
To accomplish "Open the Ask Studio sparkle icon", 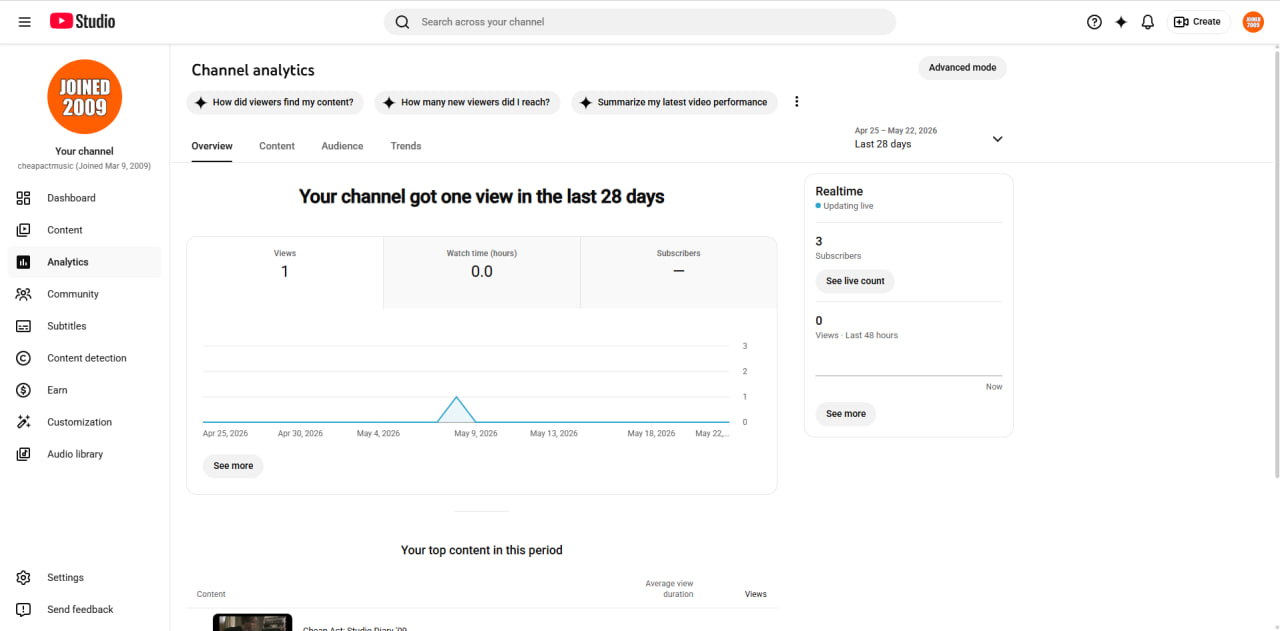I will (1121, 22).
